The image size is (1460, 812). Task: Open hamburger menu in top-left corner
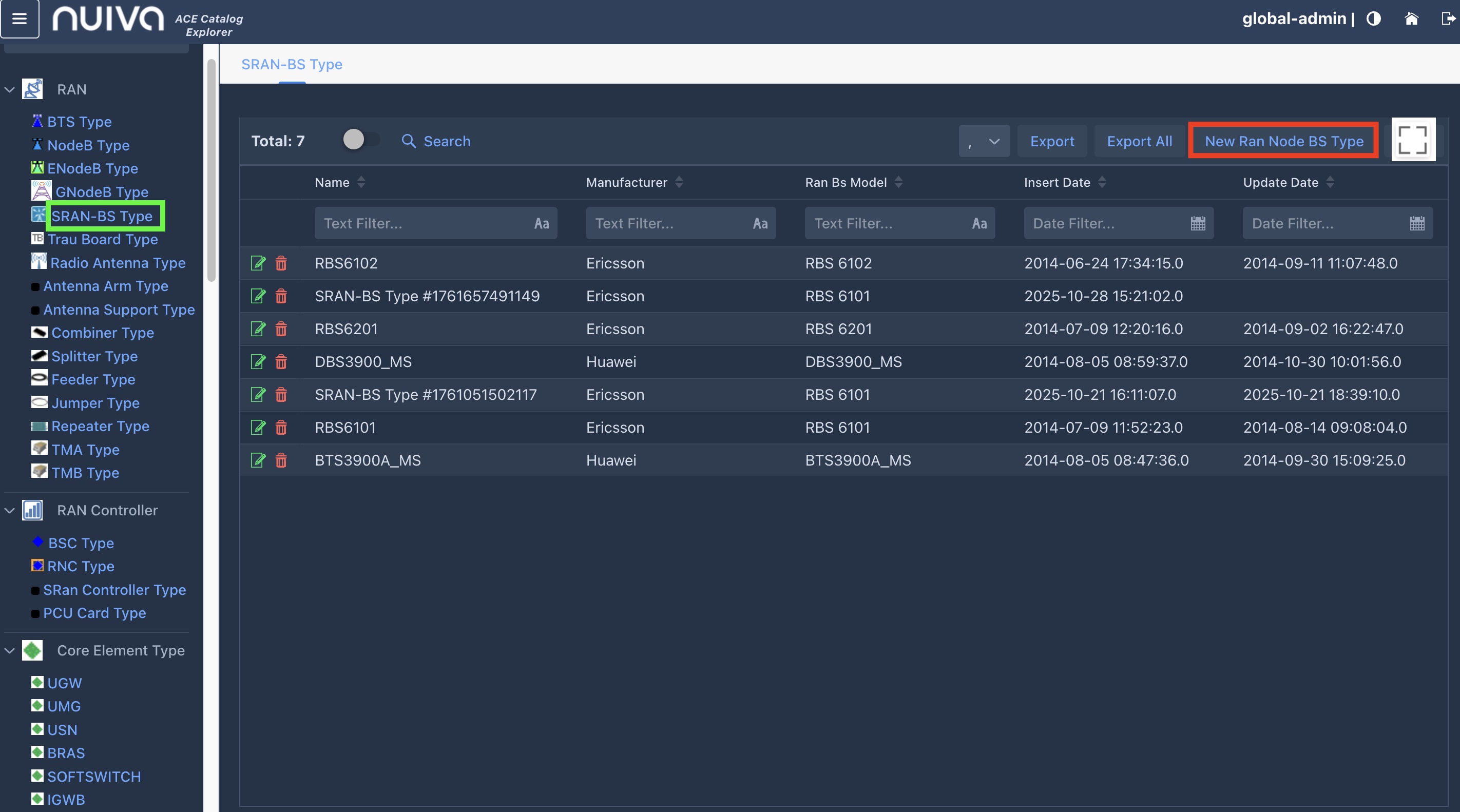(20, 18)
